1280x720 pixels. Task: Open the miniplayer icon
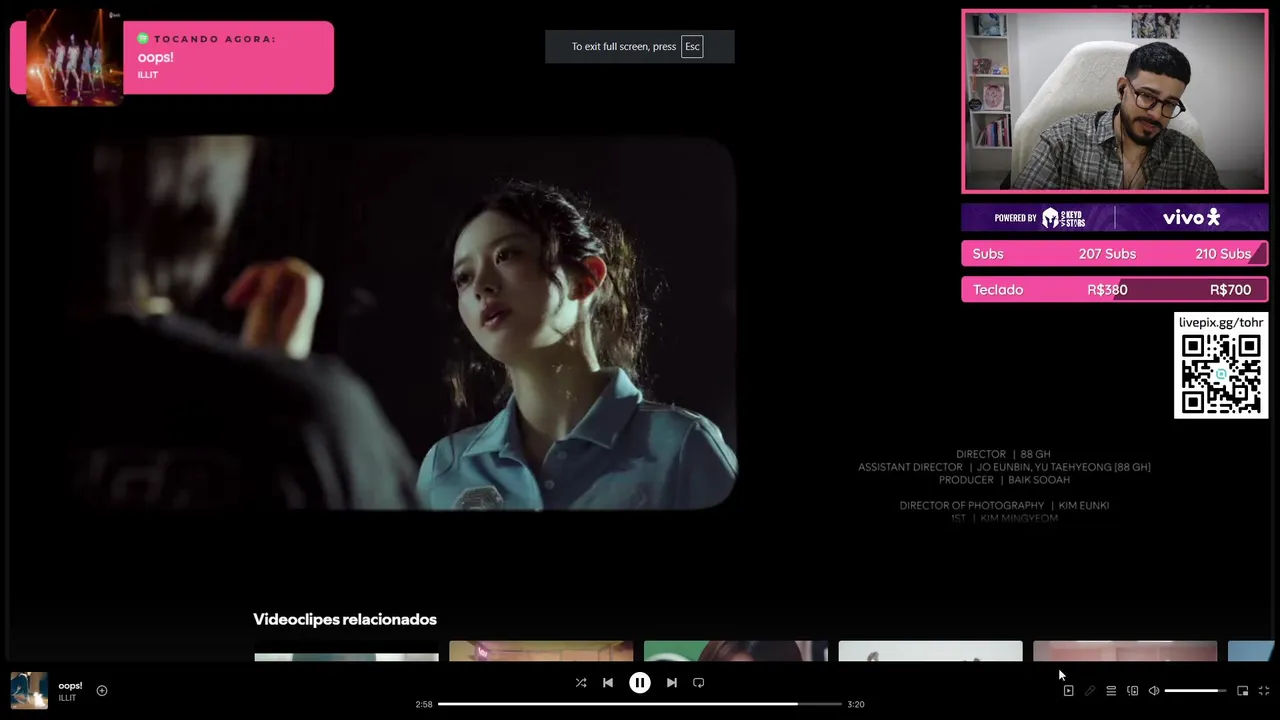[x=1243, y=691]
